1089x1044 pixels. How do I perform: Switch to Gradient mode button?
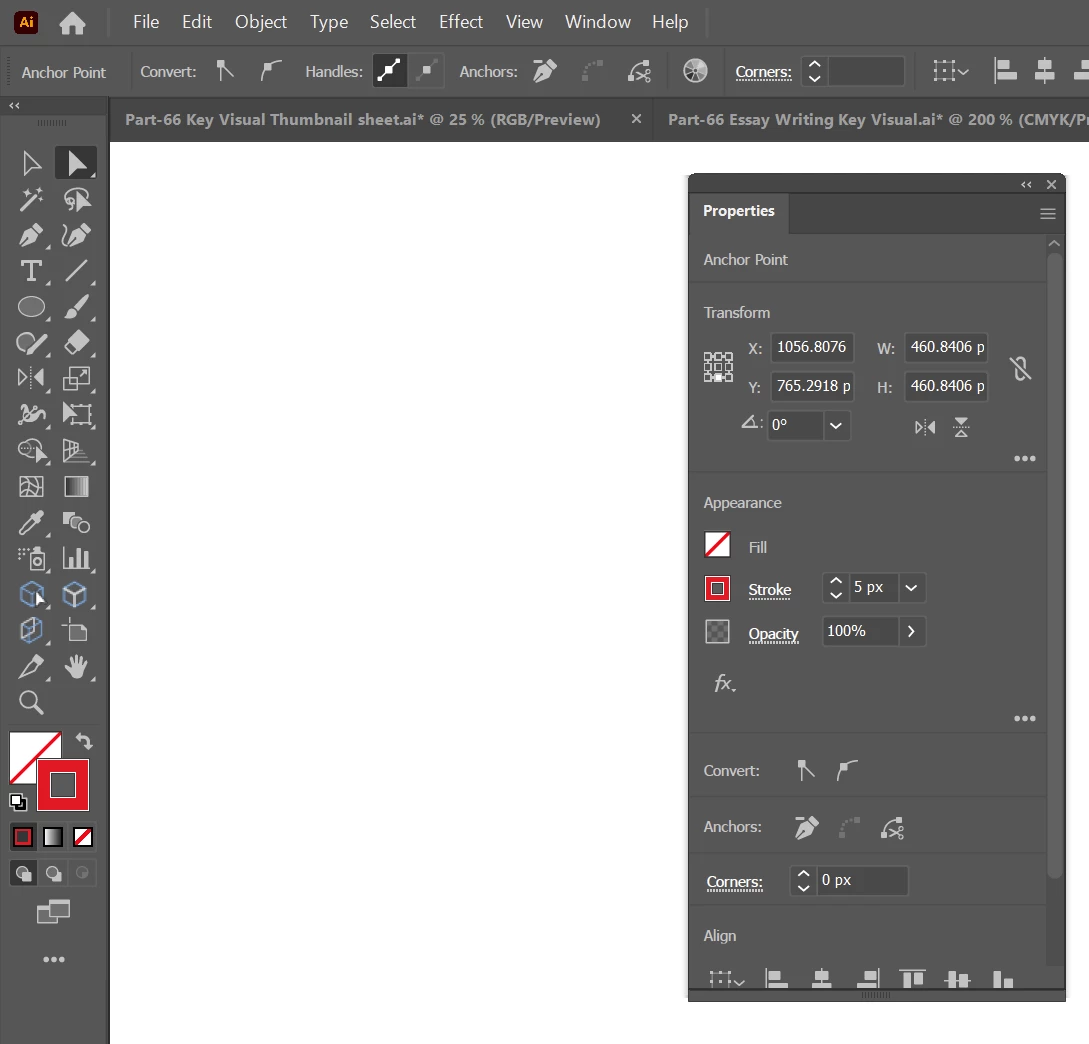point(53,837)
